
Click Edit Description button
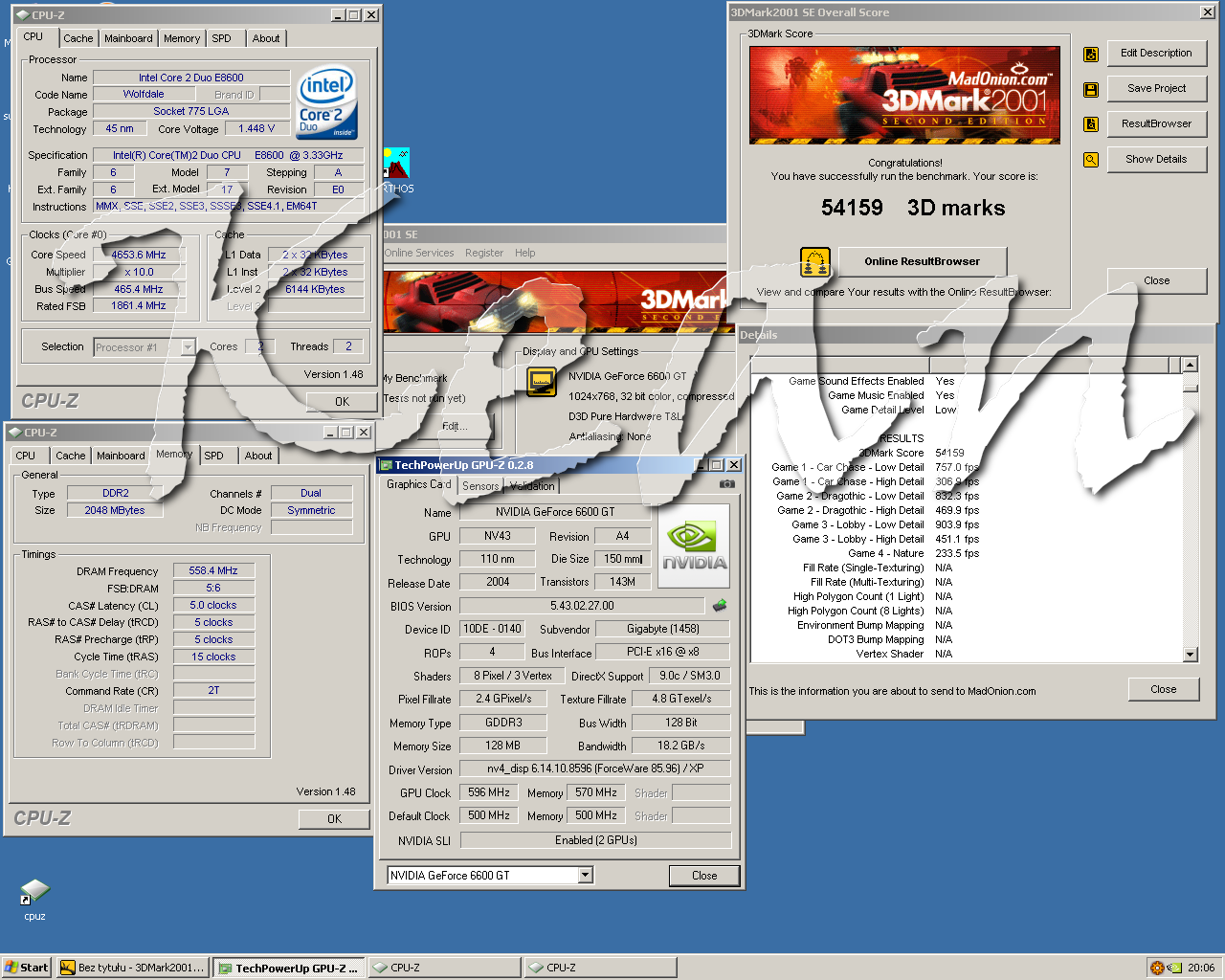pyautogui.click(x=1156, y=54)
